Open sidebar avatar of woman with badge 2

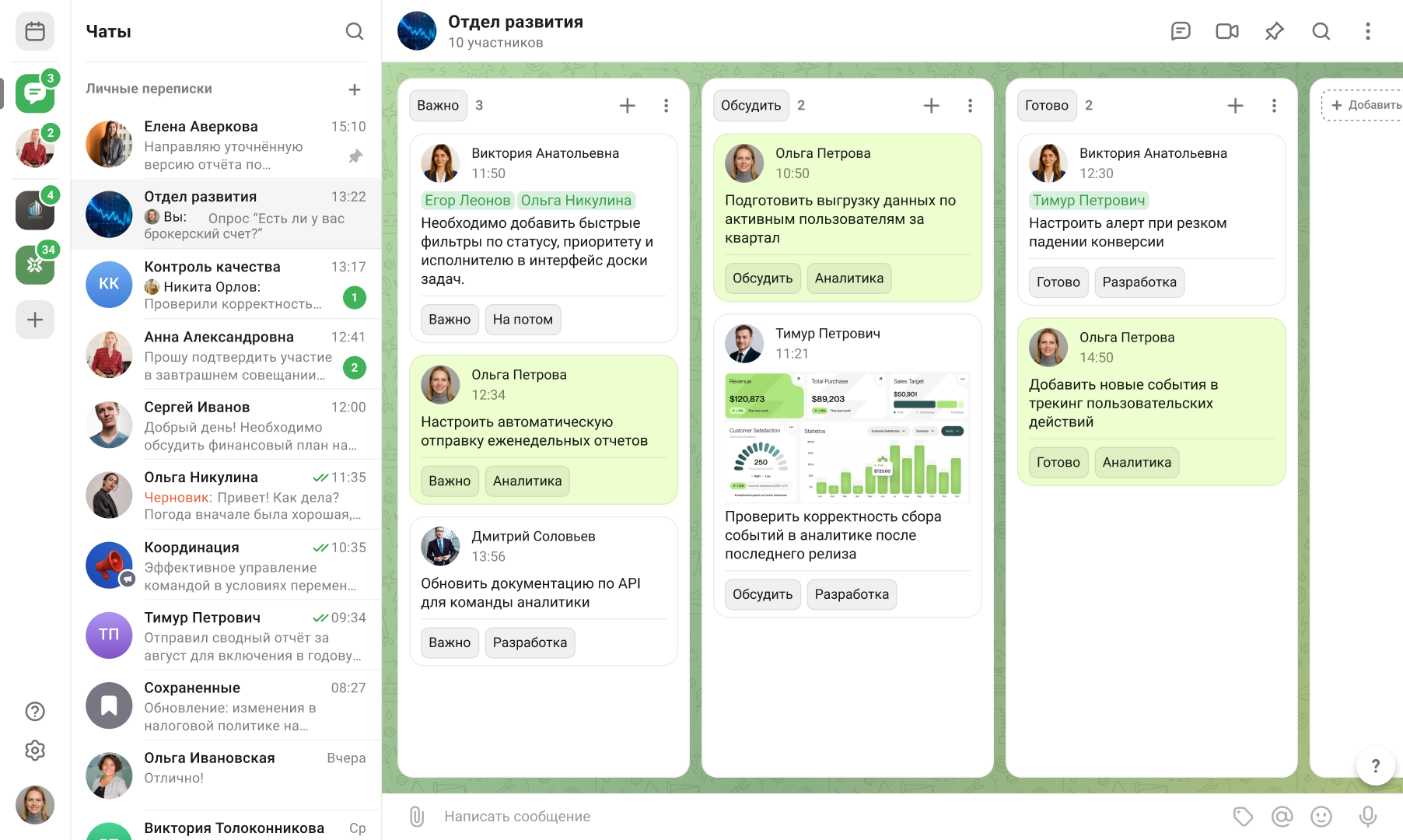pos(35,148)
